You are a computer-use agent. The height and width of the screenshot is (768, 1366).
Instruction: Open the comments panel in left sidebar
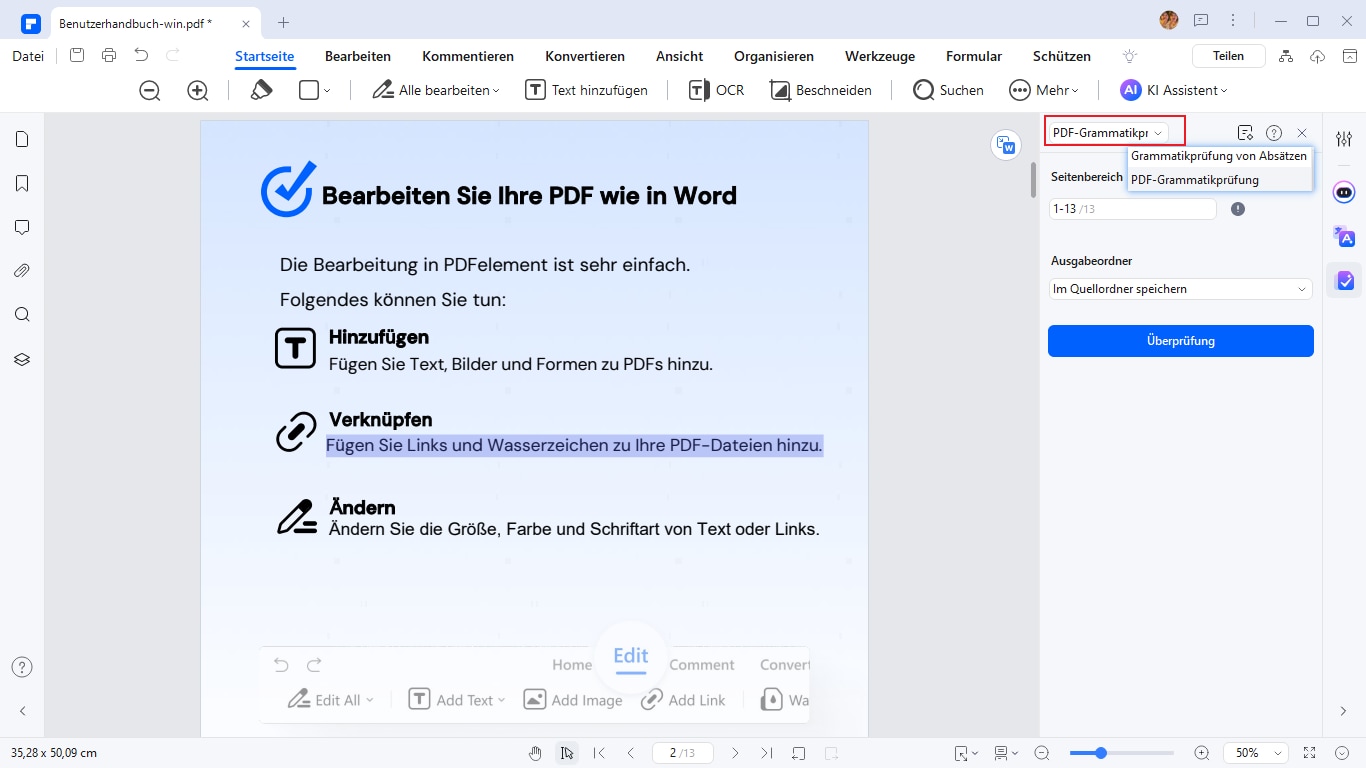coord(22,227)
